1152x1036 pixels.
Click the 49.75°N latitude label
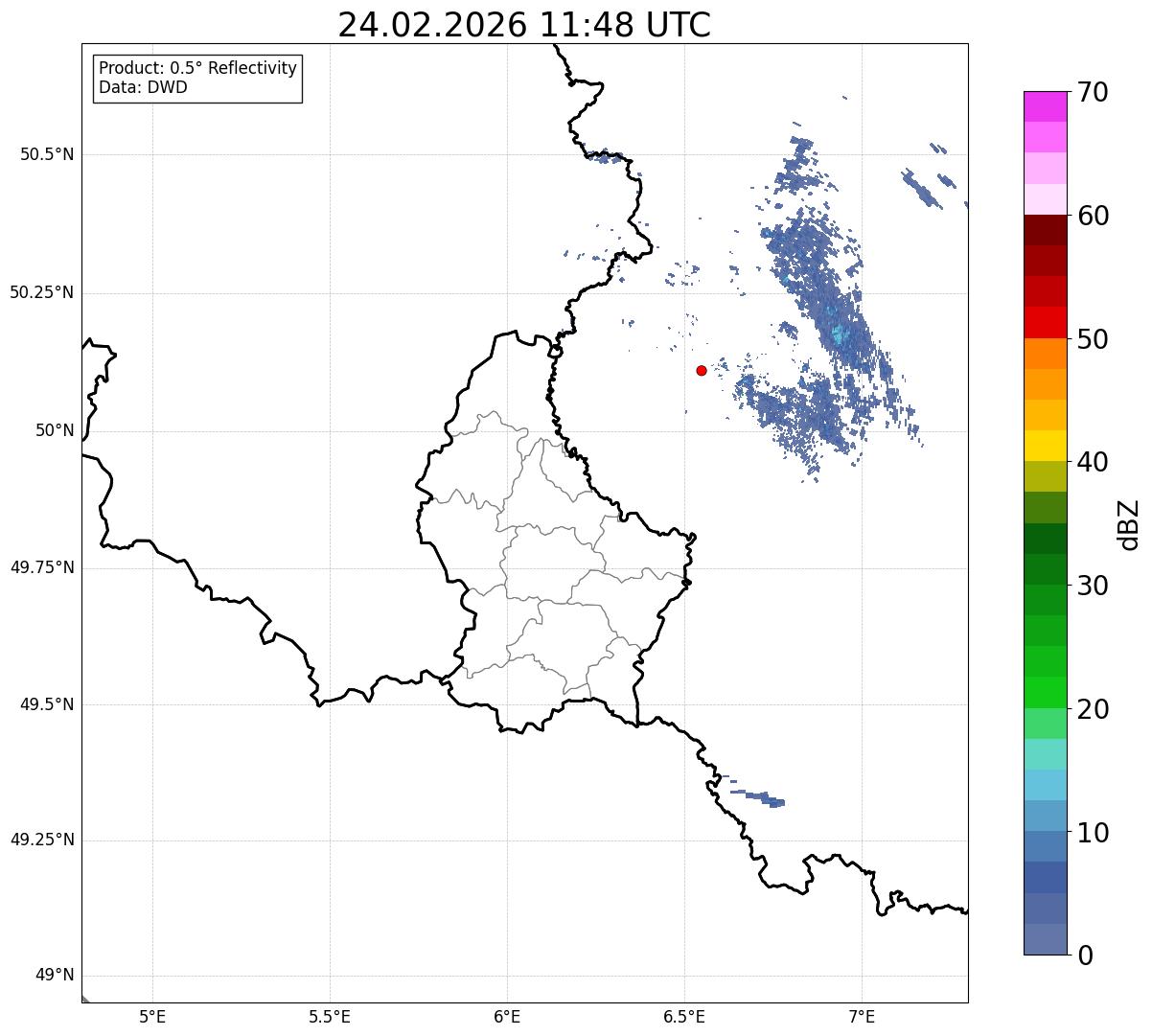[41, 567]
